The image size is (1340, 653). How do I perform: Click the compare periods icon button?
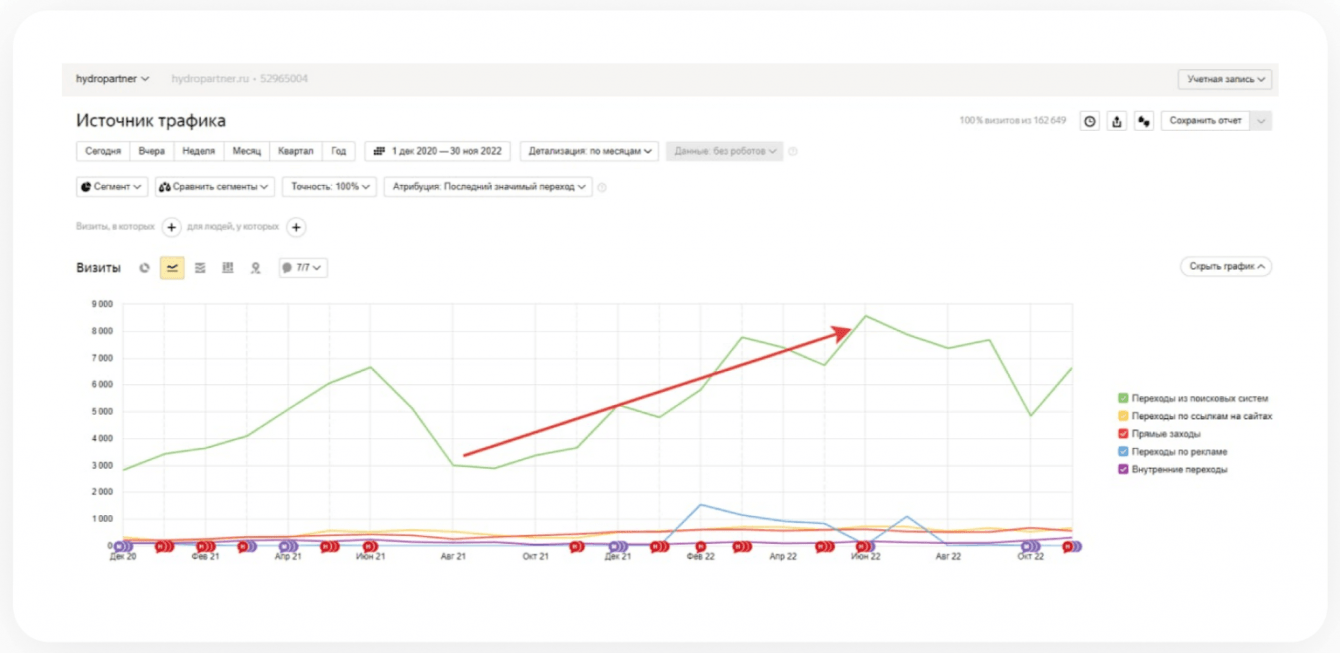1144,121
